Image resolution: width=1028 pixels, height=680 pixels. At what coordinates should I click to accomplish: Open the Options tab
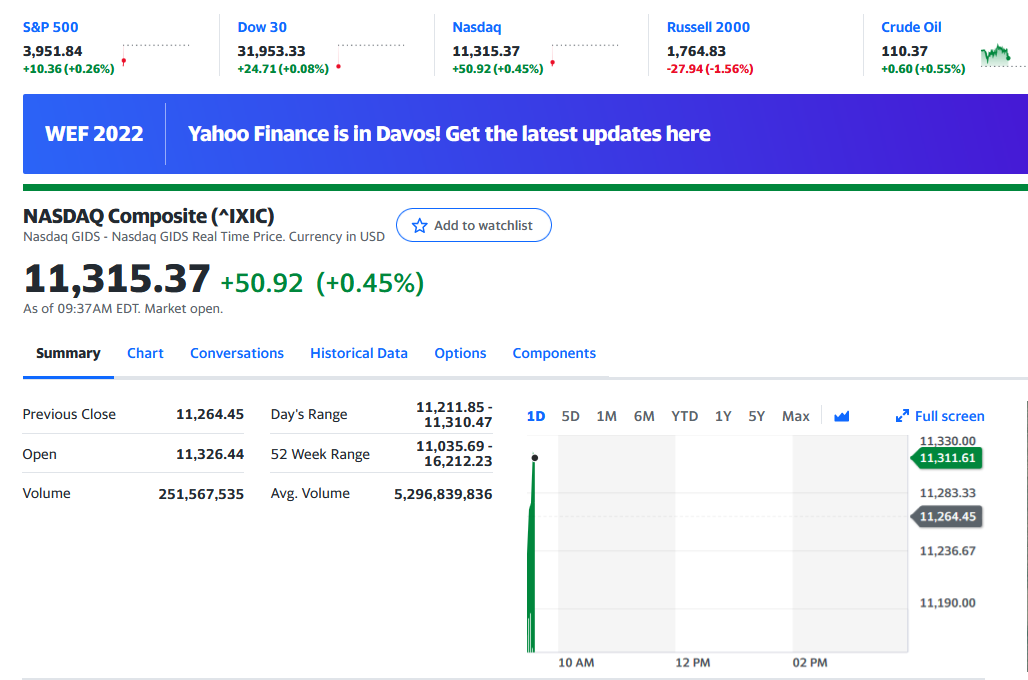click(x=460, y=353)
